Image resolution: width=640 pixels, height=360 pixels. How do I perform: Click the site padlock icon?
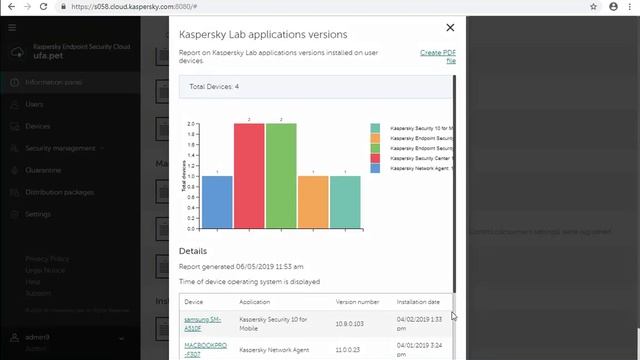[63, 7]
